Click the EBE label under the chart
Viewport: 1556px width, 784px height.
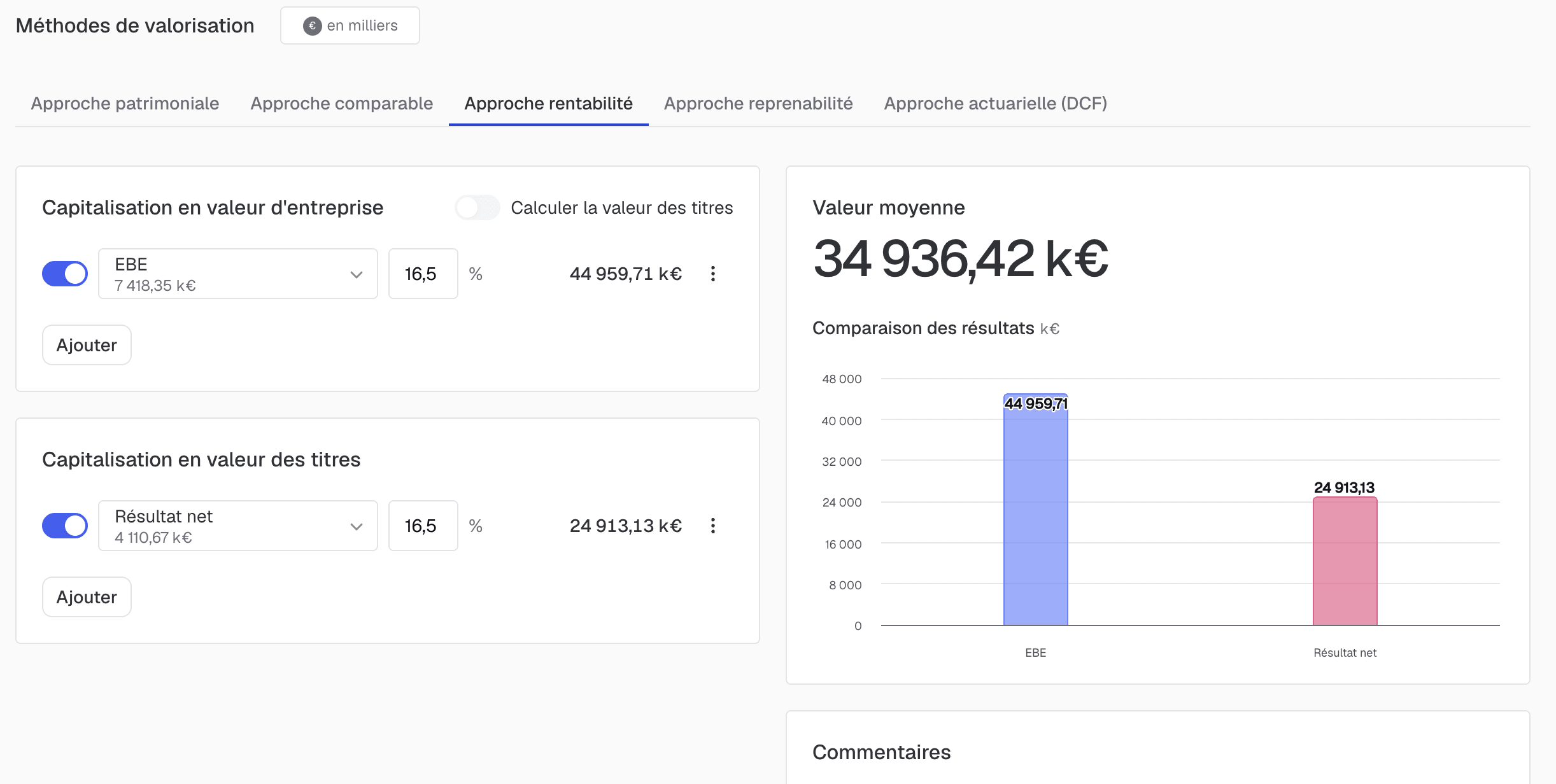[x=1036, y=653]
